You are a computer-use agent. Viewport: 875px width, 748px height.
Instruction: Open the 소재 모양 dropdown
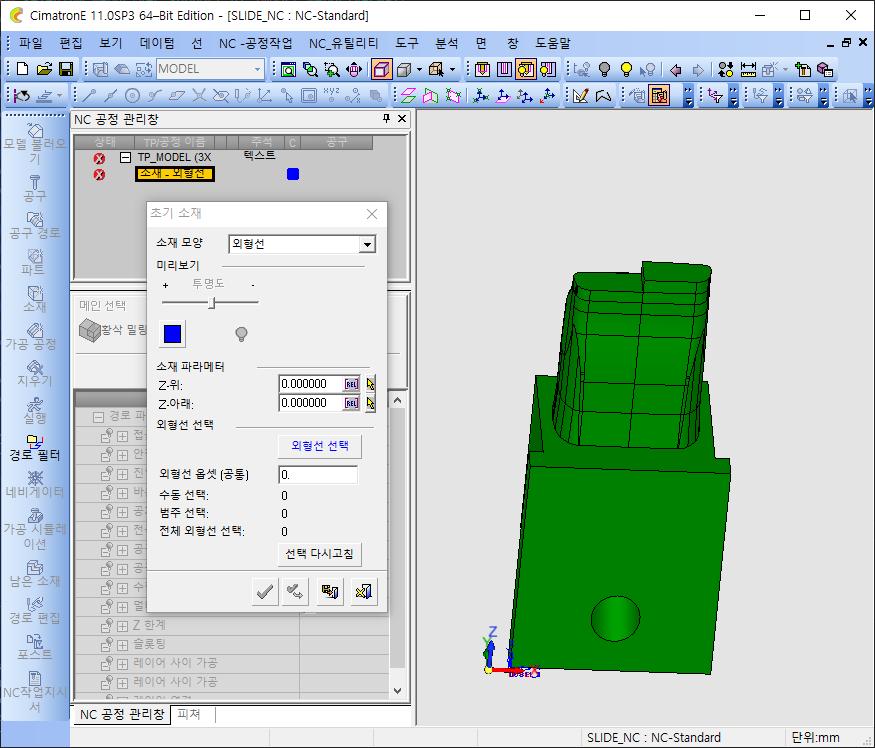(302, 244)
